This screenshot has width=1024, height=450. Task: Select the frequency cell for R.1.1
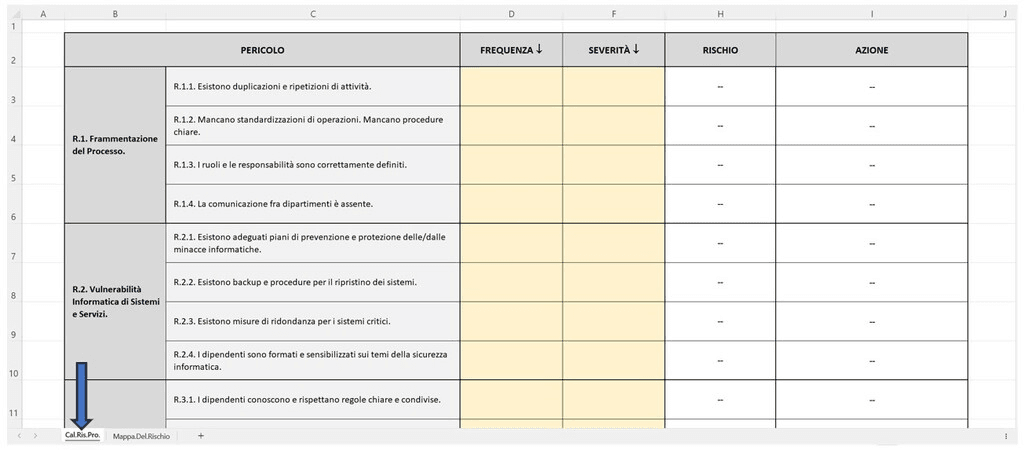[x=511, y=86]
